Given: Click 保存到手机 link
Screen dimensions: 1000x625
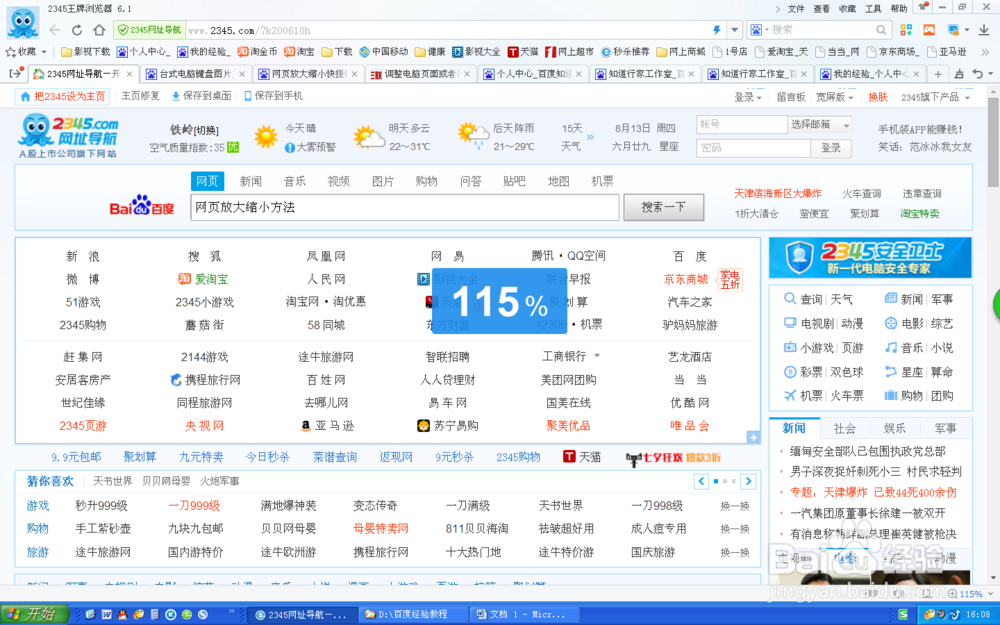Looking at the screenshot, I should click(274, 96).
